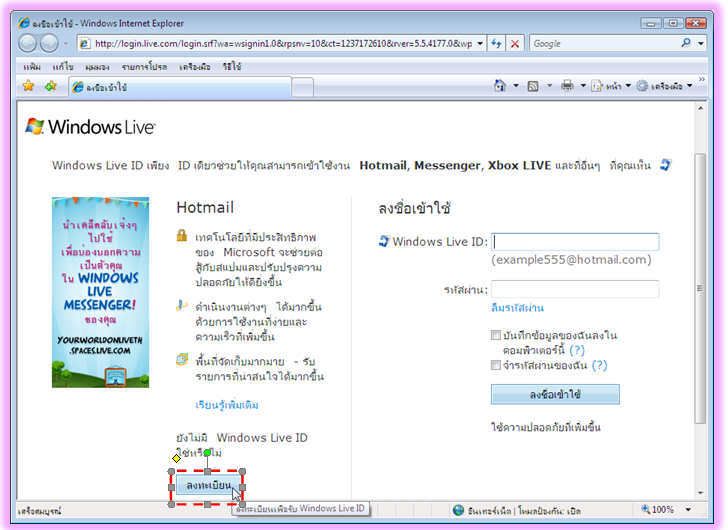Click the Internet zone globe icon in status bar

(459, 510)
